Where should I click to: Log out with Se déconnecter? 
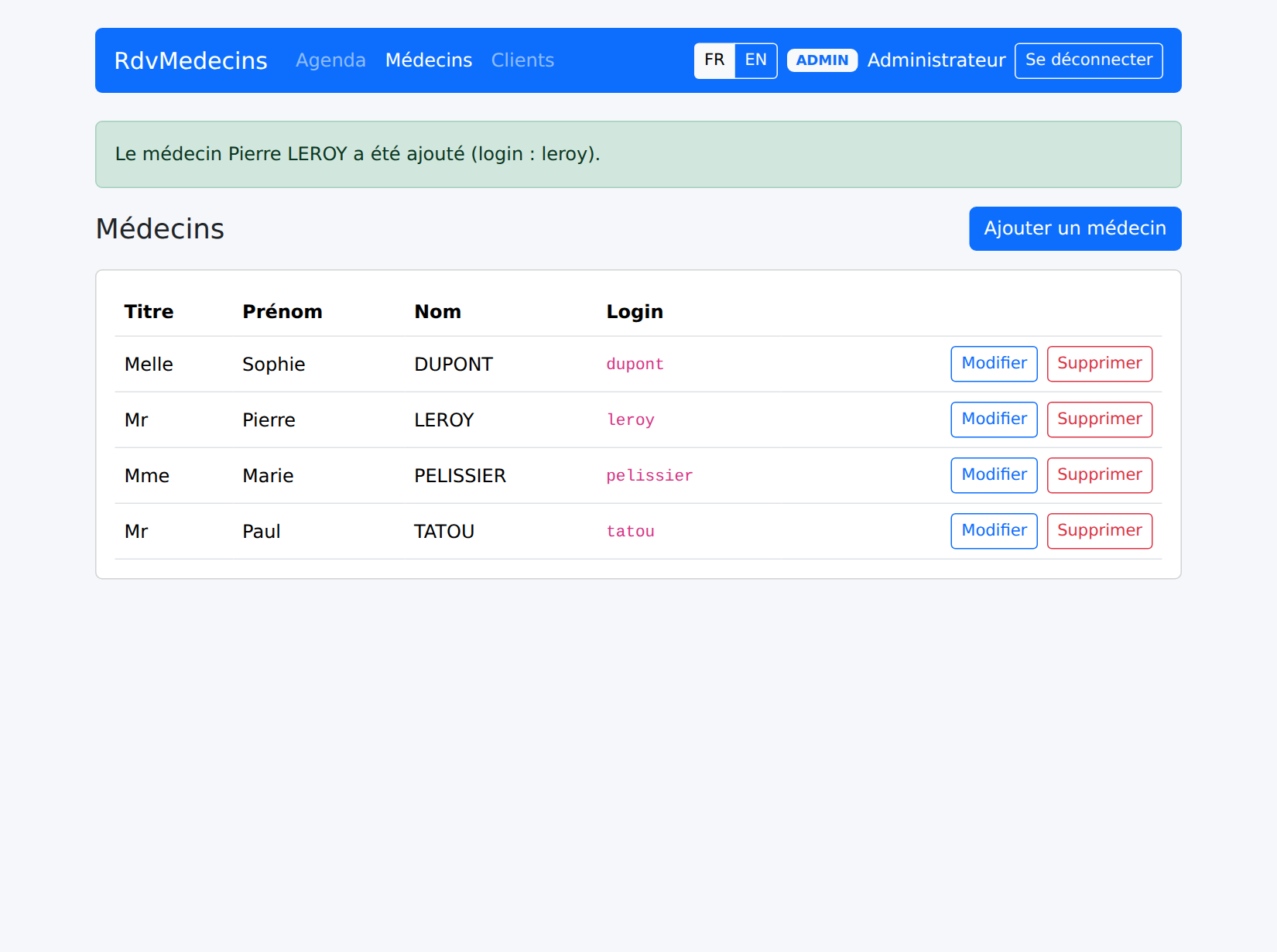[1089, 60]
